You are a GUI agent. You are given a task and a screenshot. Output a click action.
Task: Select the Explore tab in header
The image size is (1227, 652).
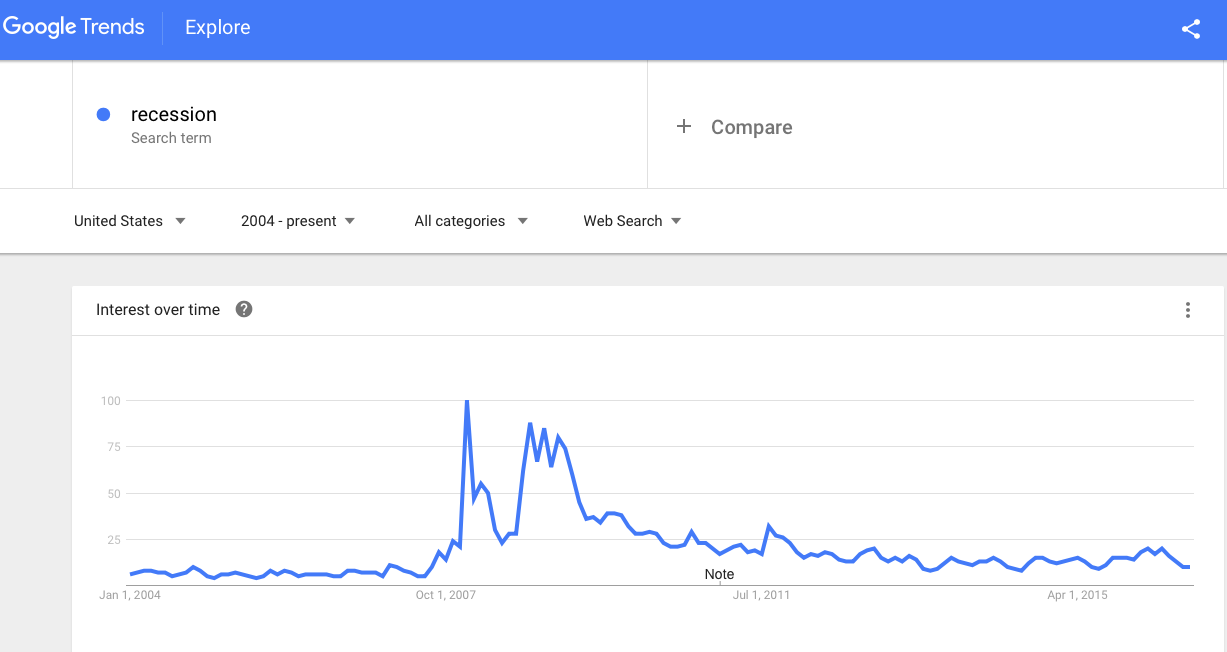[x=218, y=28]
